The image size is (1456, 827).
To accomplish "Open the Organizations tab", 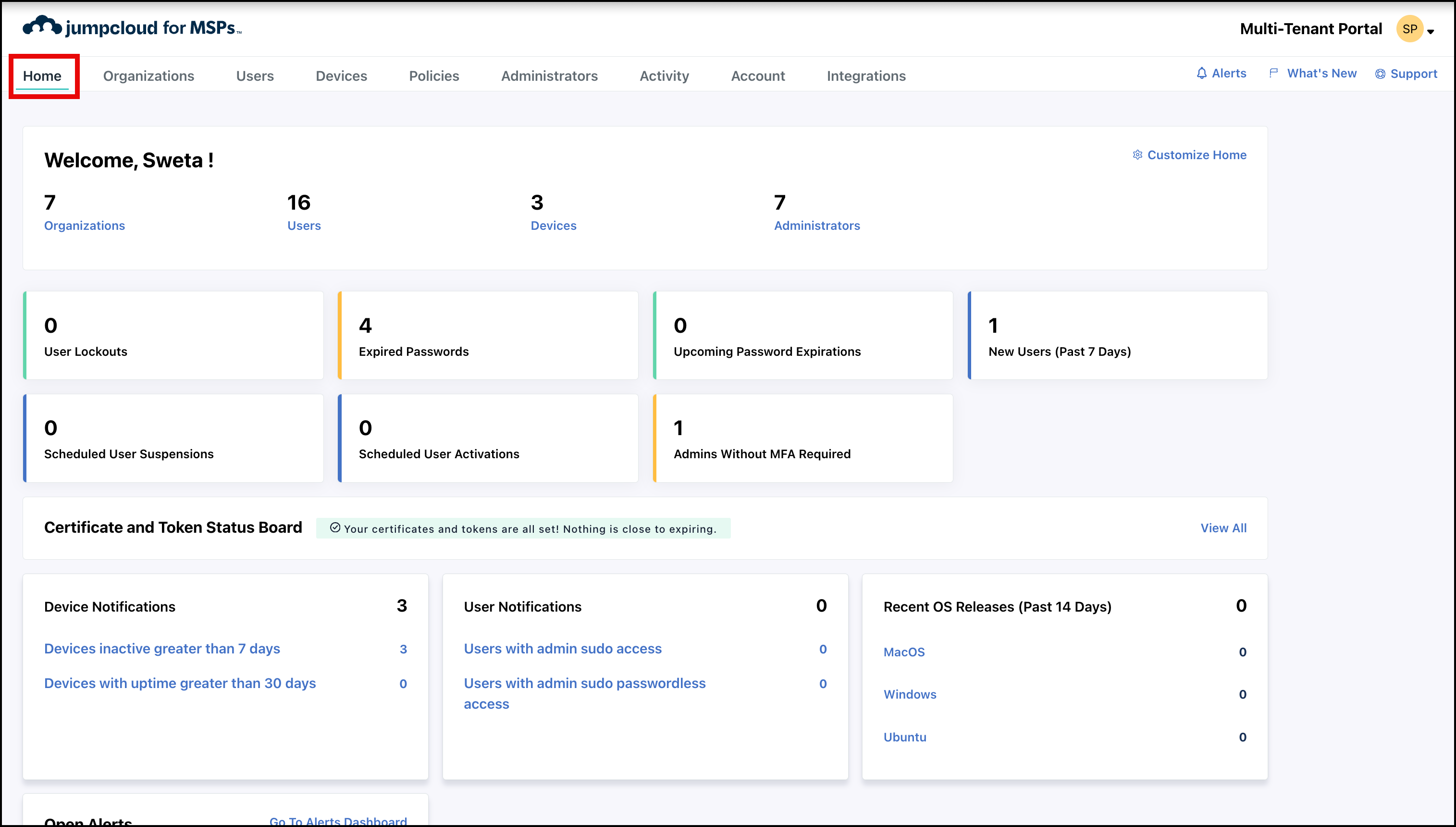I will [148, 75].
